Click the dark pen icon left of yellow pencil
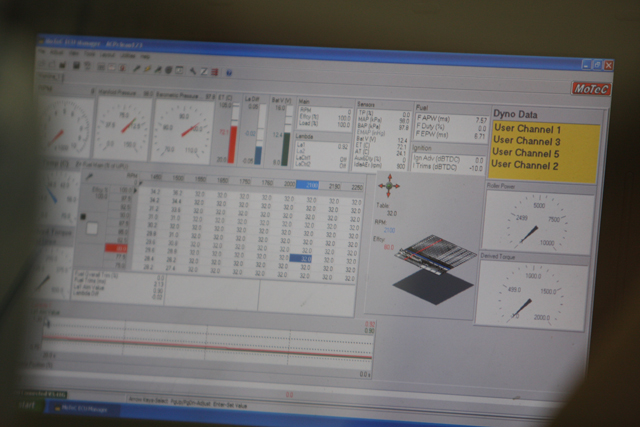 point(136,69)
